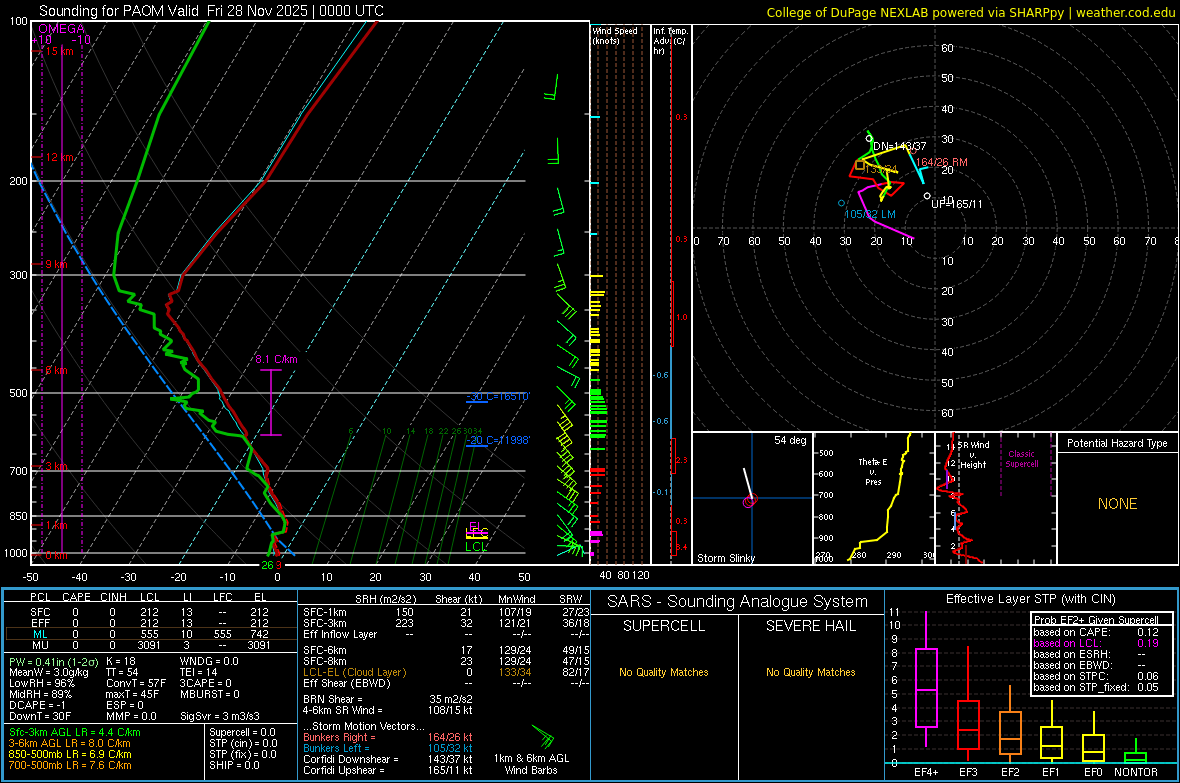The image size is (1180, 783).
Task: Select the 850-500mb LR = 6.9 C/km
Action: pyautogui.click(x=70, y=754)
